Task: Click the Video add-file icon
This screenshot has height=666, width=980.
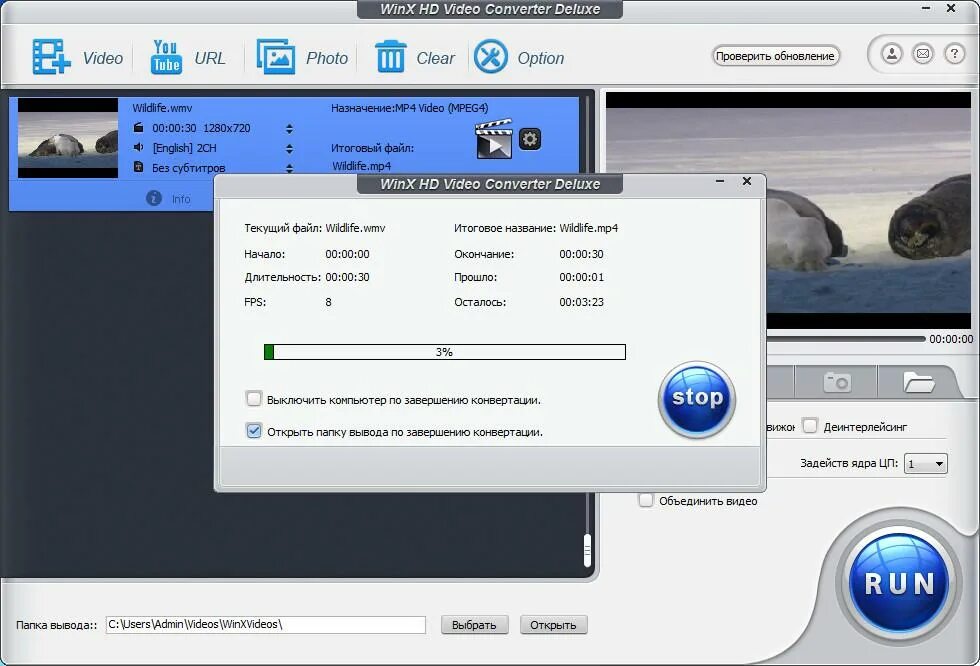Action: 51,57
